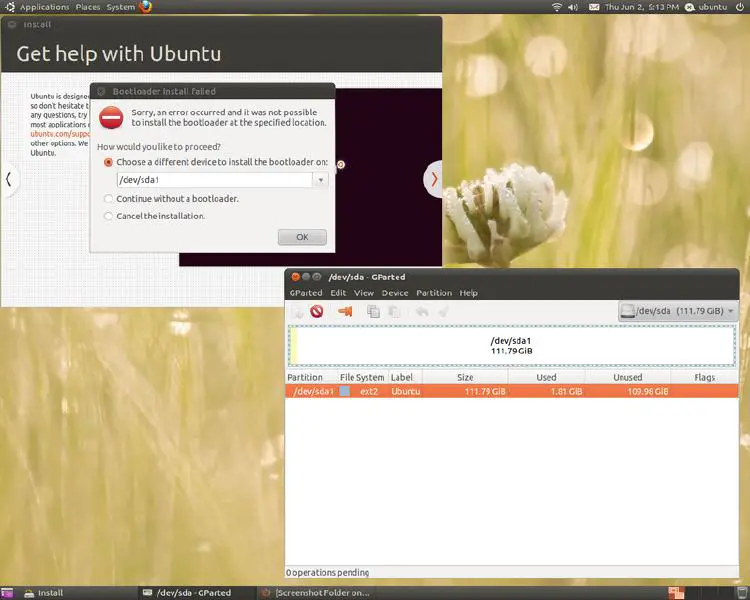Go to next installer slide with right arrow
This screenshot has height=600, width=750.
tap(433, 179)
